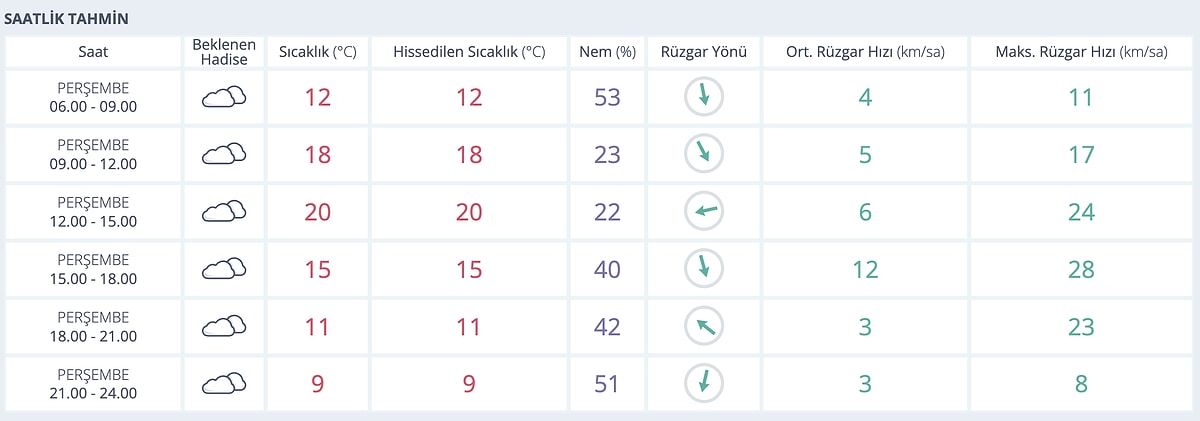This screenshot has height=421, width=1200.
Task: Click the PERŞEMBE 15.00 - 18.00 time cell
Action: [94, 270]
